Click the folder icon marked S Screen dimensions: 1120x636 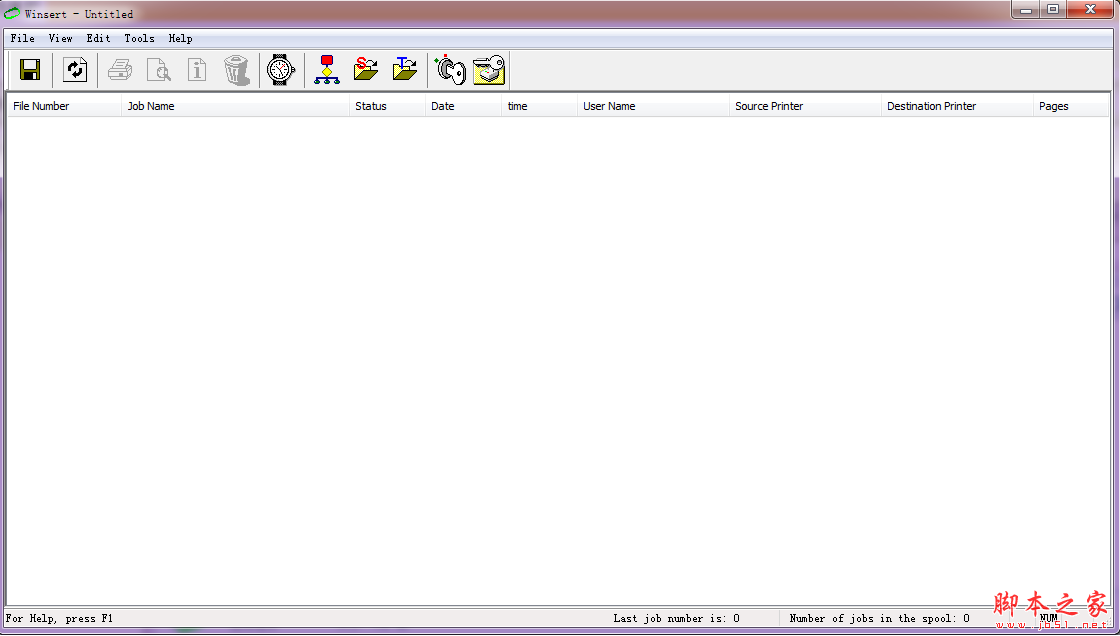click(366, 70)
